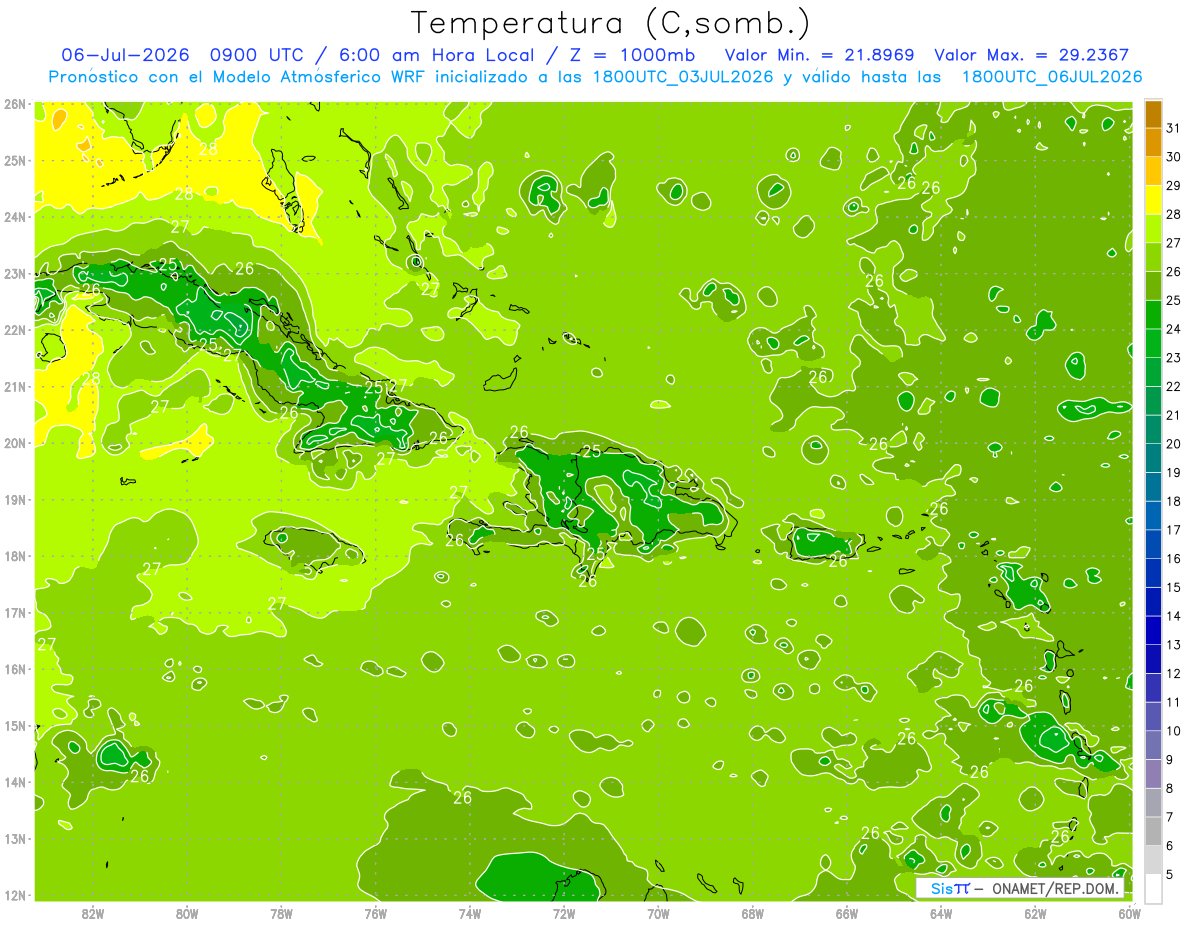Click the '70W' longitude axis label
Screen dimensions: 1200x927
click(658, 913)
